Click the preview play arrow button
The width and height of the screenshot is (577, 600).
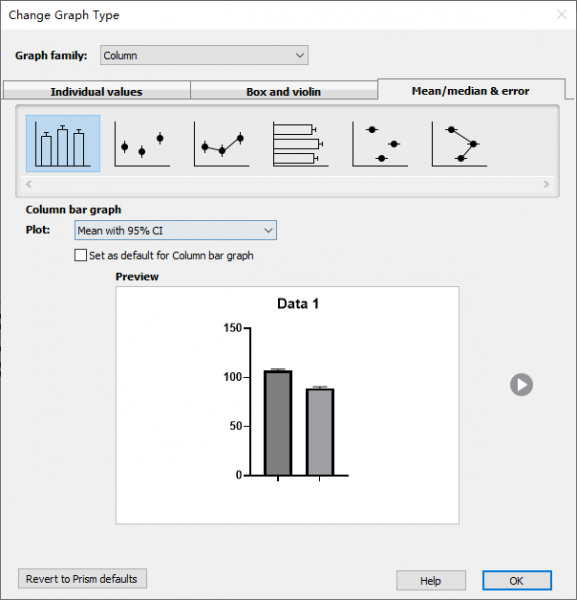pyautogui.click(x=521, y=385)
